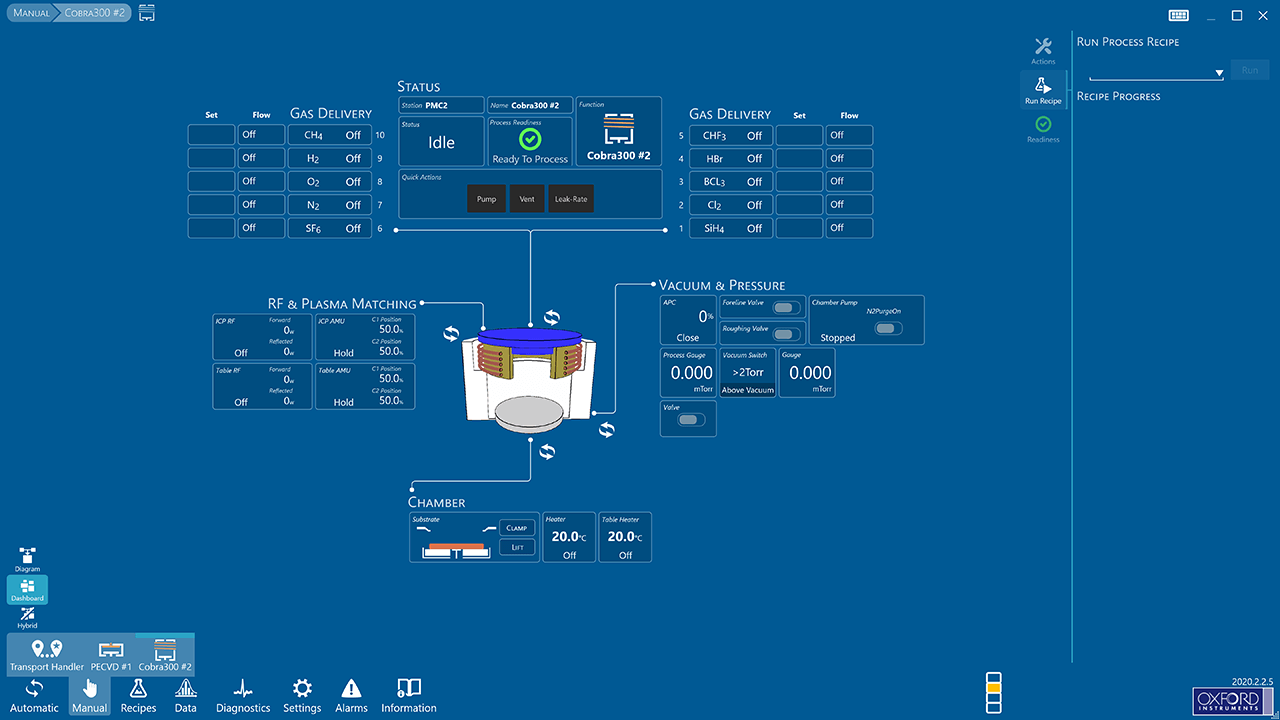
Task: Toggle the Valve switch under Process Gauge
Action: pos(689,420)
